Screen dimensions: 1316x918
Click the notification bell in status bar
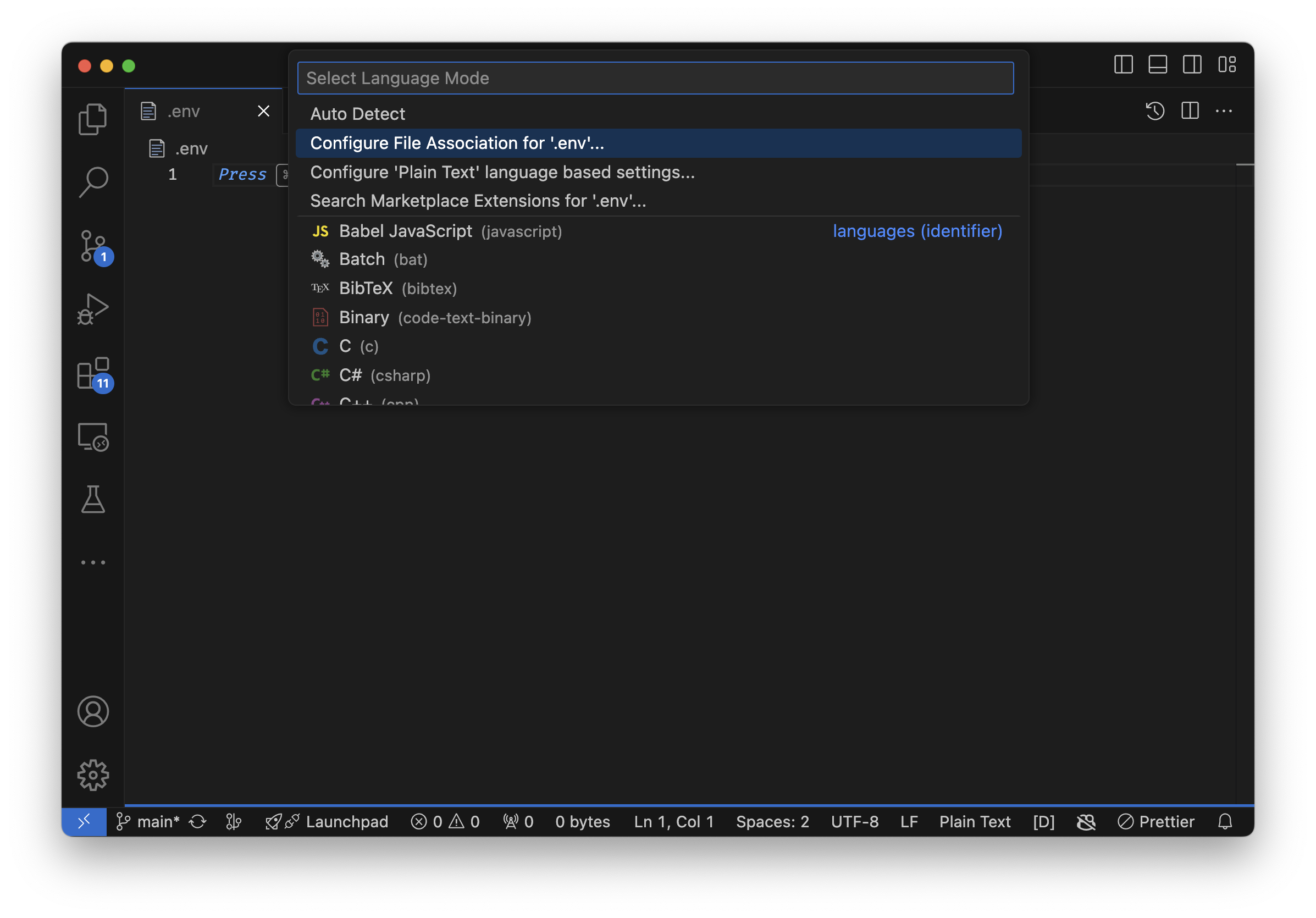(x=1224, y=822)
